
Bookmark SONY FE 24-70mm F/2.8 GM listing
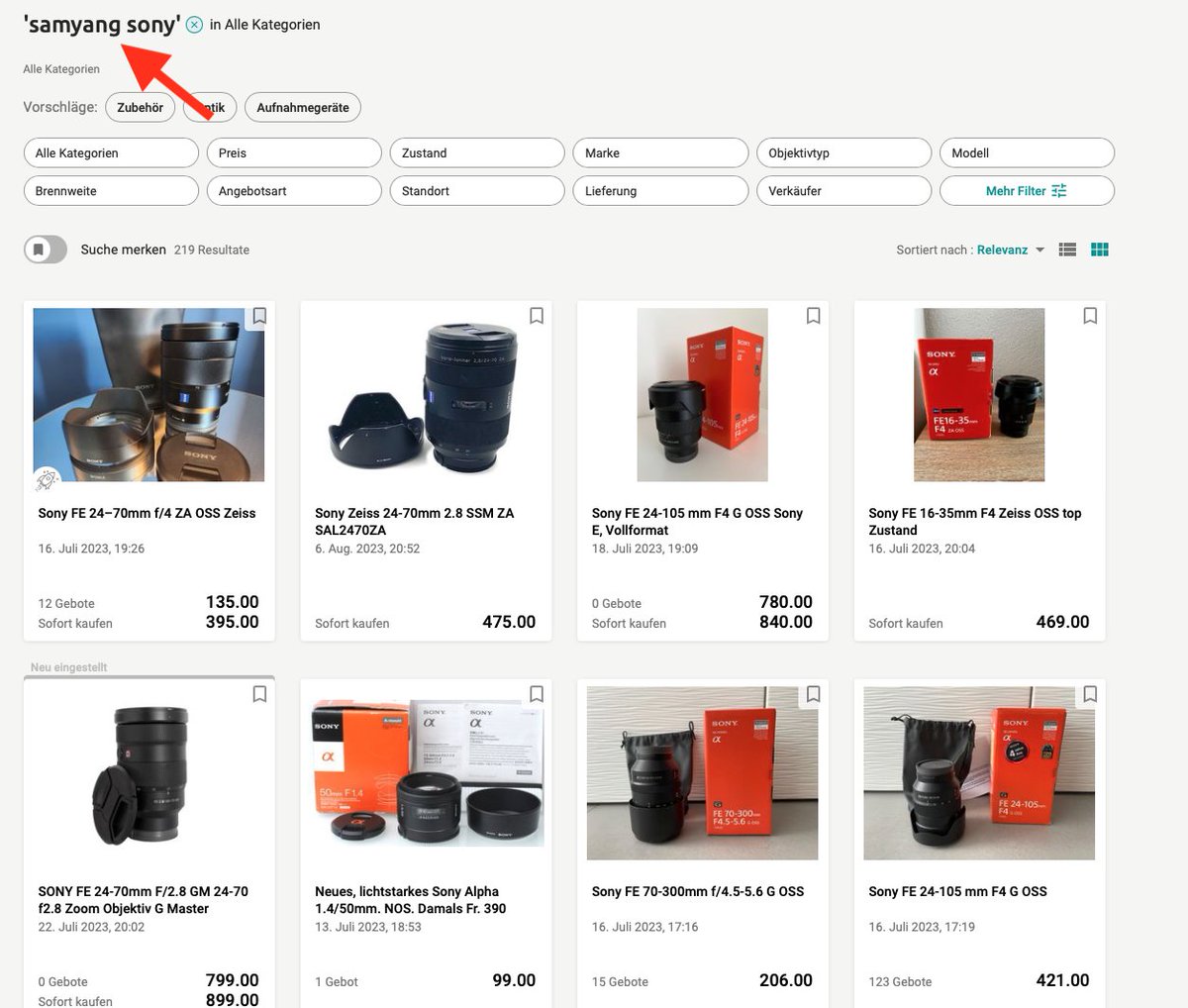click(x=259, y=694)
